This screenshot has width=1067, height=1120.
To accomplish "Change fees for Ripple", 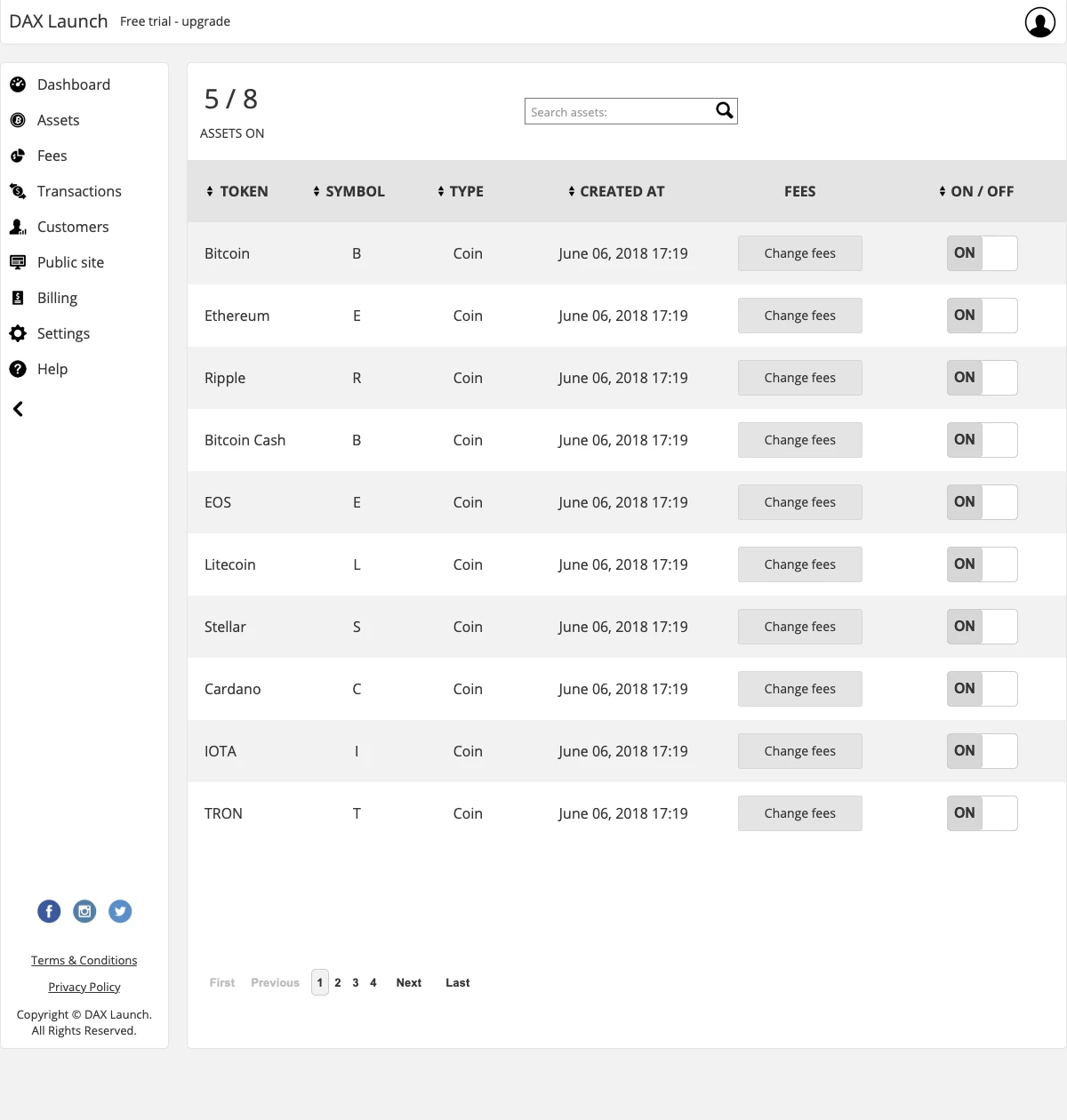I will click(800, 378).
